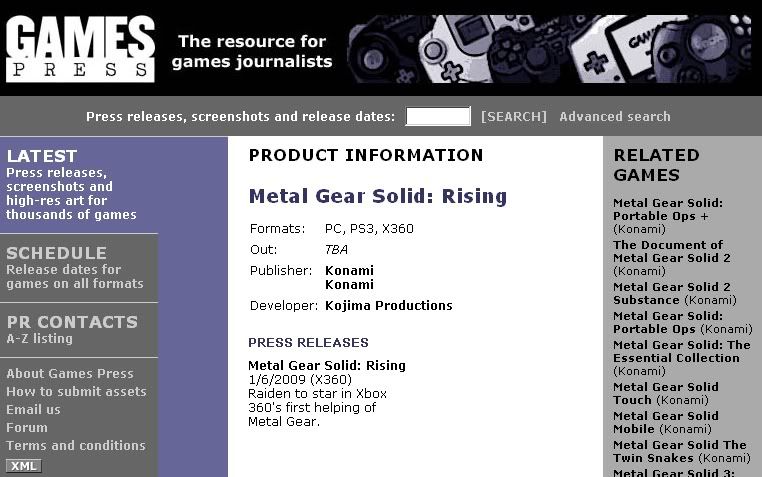Click the PRODUCT INFORMATION heading
This screenshot has width=762, height=477.
[x=366, y=155]
